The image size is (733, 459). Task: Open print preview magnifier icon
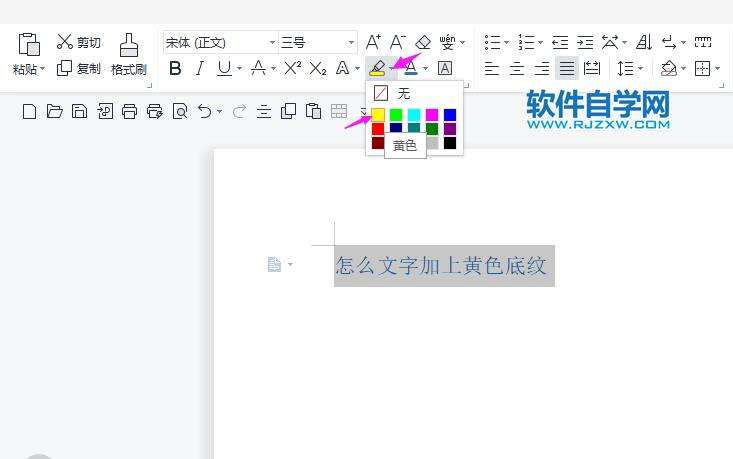[x=180, y=111]
